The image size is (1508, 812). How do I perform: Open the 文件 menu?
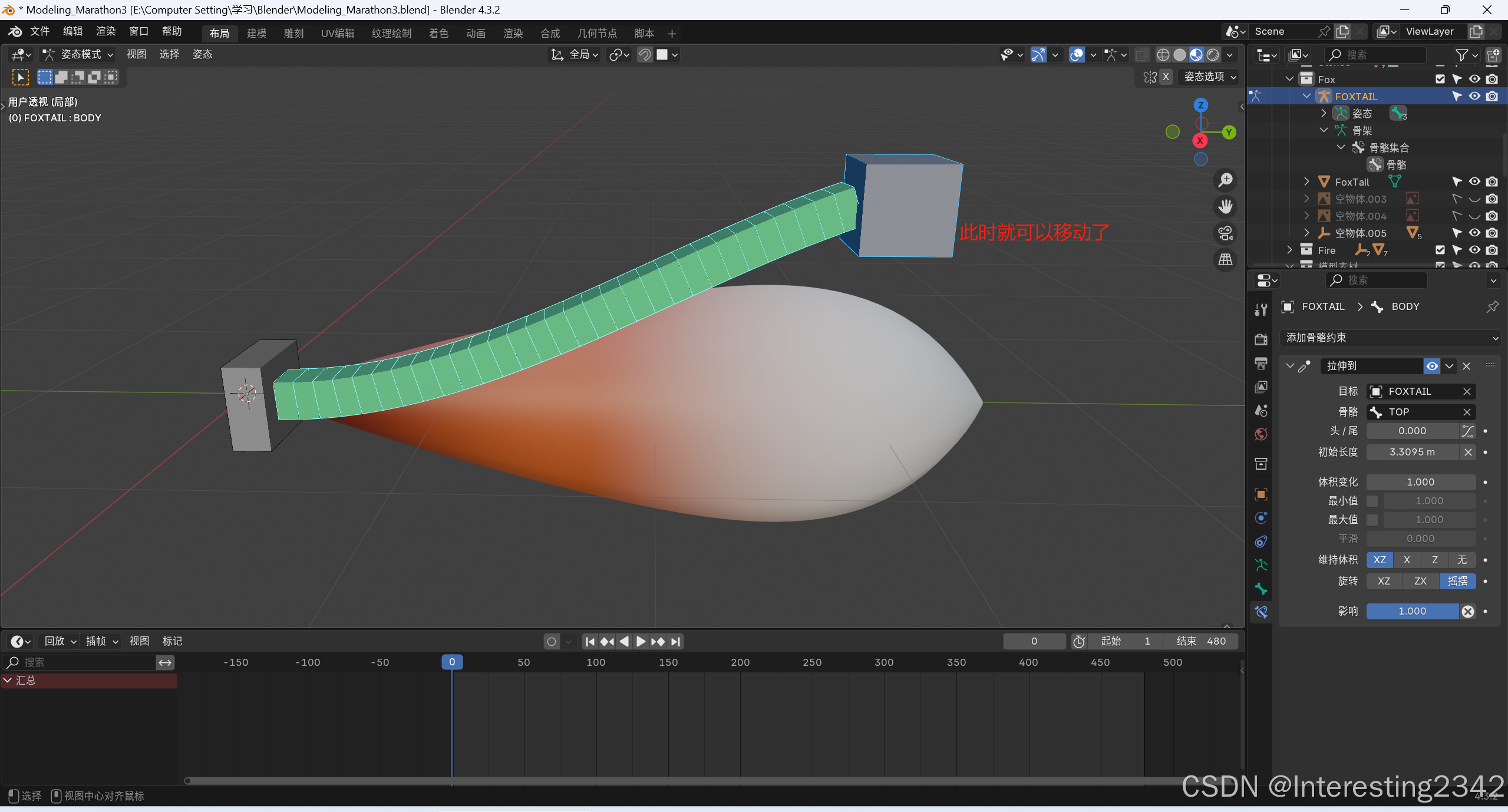click(39, 31)
